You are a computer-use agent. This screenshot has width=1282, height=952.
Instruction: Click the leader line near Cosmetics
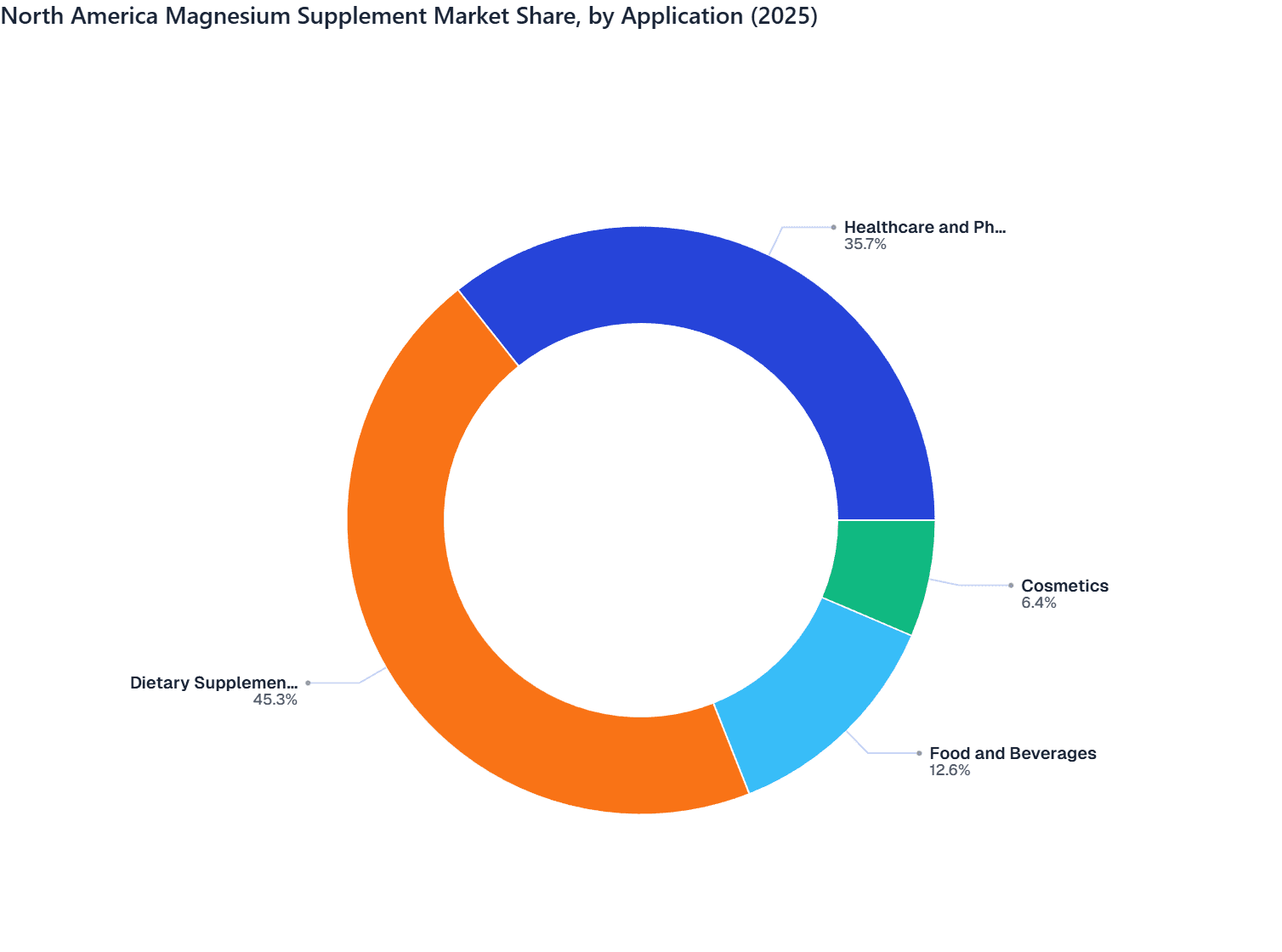[969, 582]
